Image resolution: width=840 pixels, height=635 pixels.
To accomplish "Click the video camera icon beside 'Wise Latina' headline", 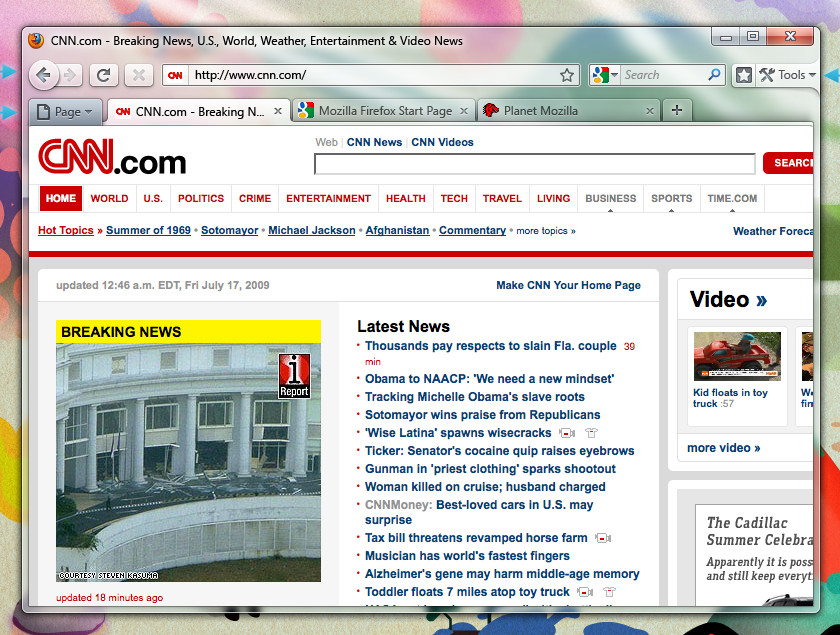I will point(567,433).
